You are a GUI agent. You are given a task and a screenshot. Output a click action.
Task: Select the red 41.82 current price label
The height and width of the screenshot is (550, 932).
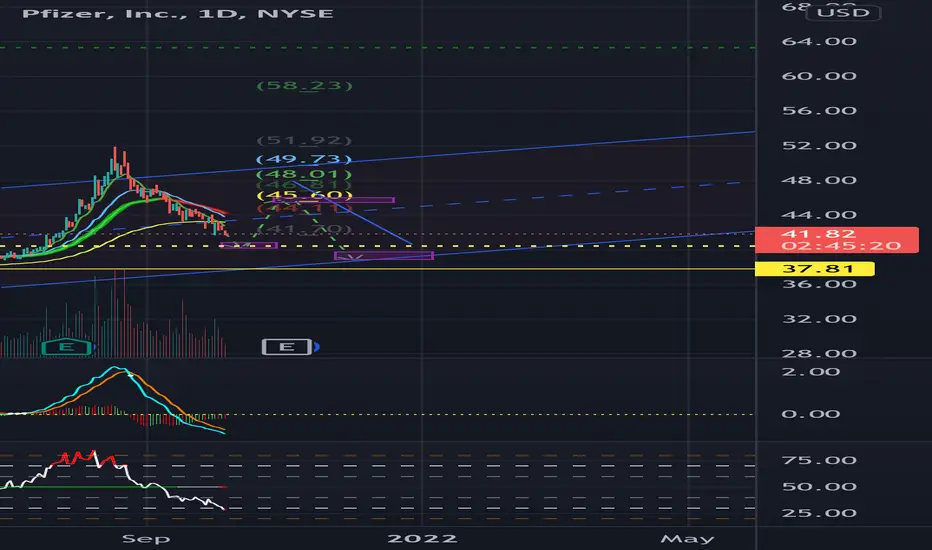click(x=837, y=240)
